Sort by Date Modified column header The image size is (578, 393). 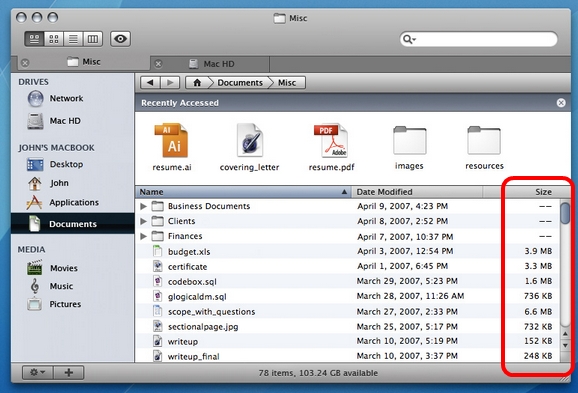coord(417,192)
